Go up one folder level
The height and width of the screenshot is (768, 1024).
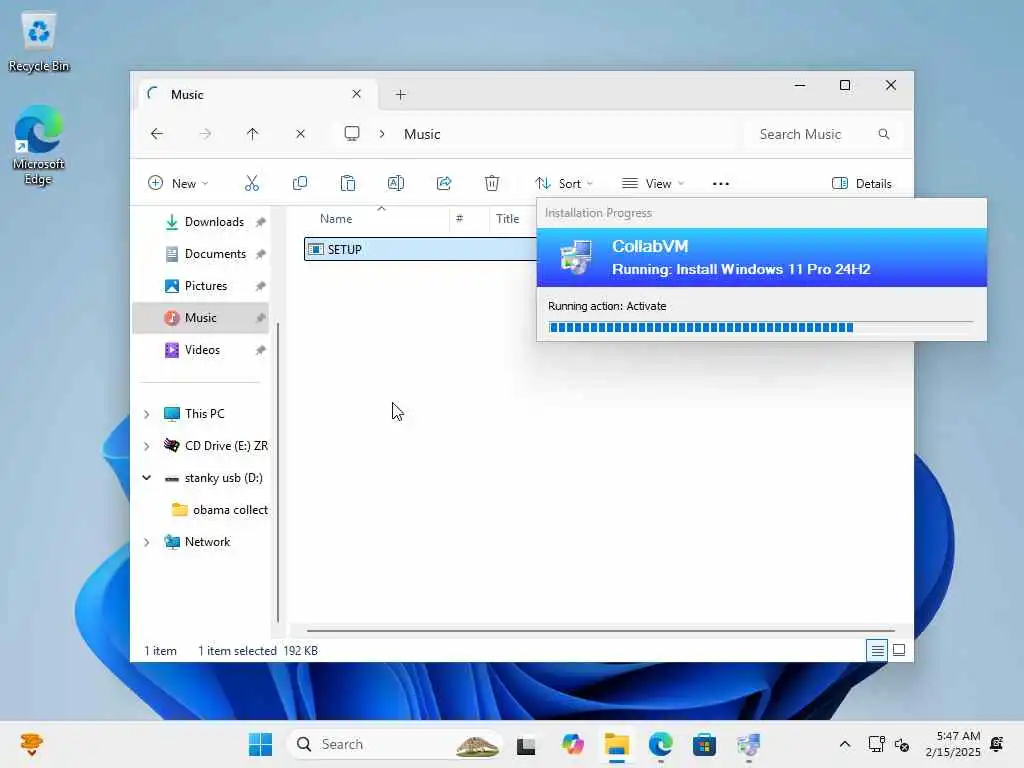coord(253,134)
